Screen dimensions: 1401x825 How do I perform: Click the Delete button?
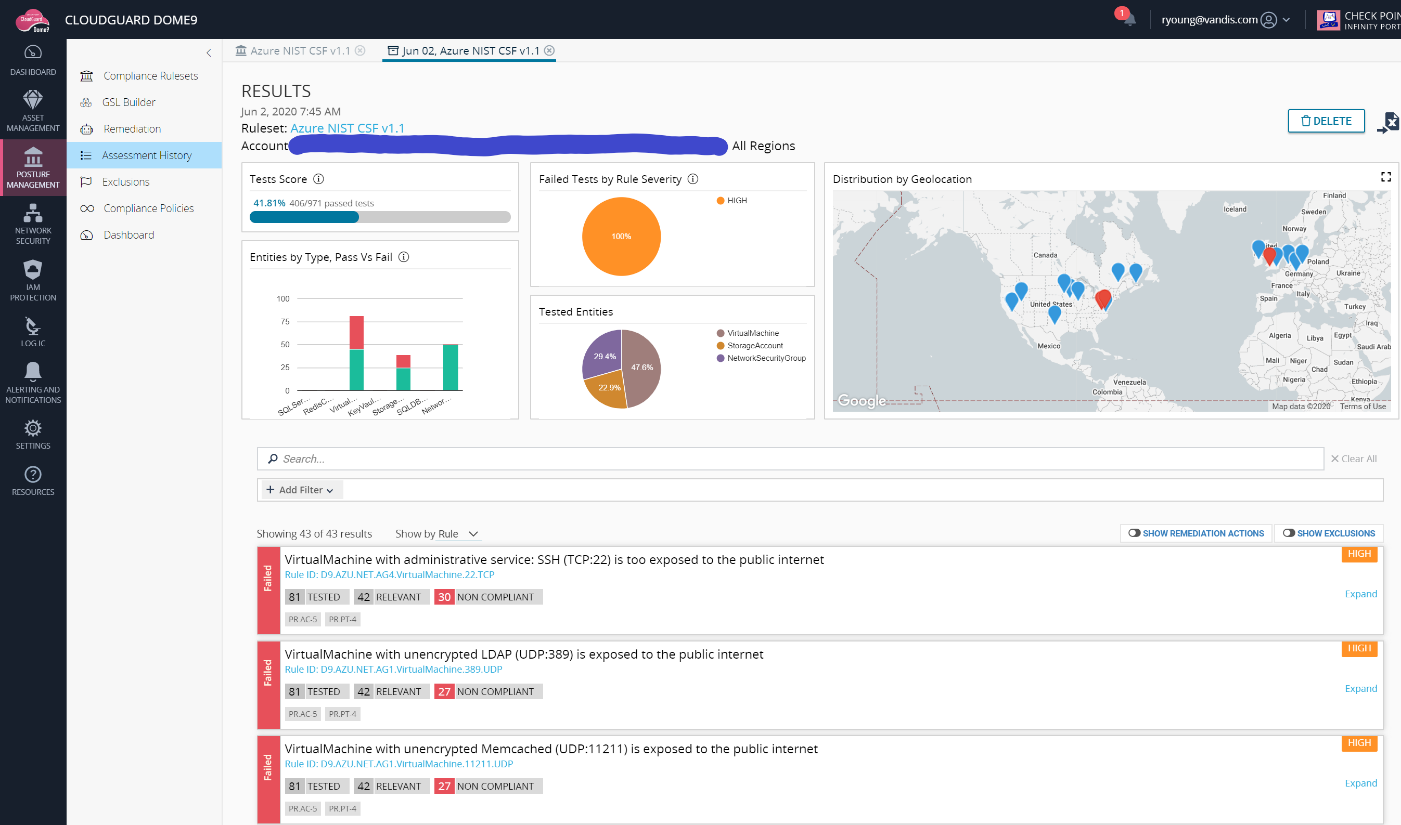[x=1326, y=121]
